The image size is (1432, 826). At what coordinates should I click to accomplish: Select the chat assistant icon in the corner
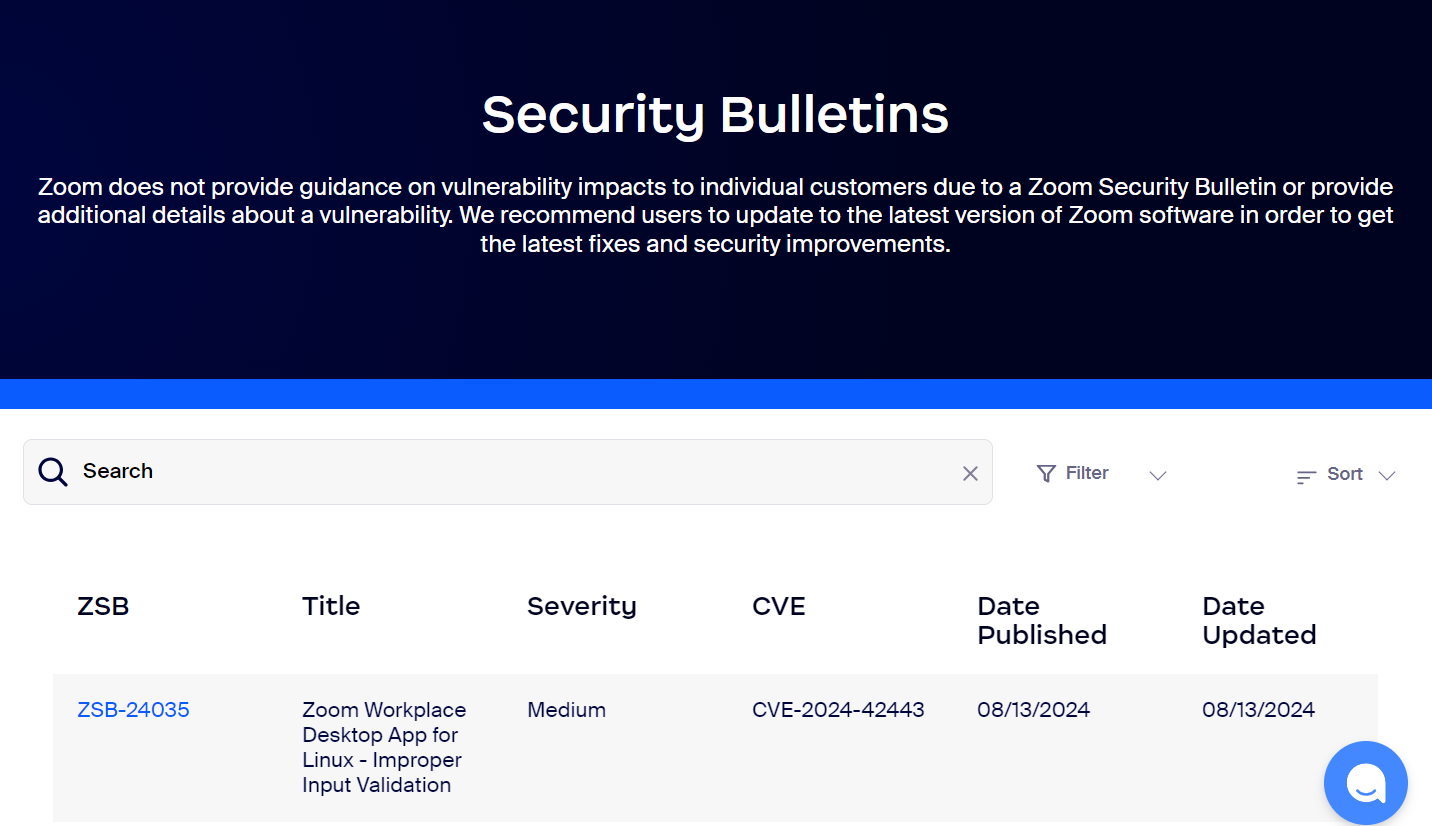click(x=1365, y=783)
